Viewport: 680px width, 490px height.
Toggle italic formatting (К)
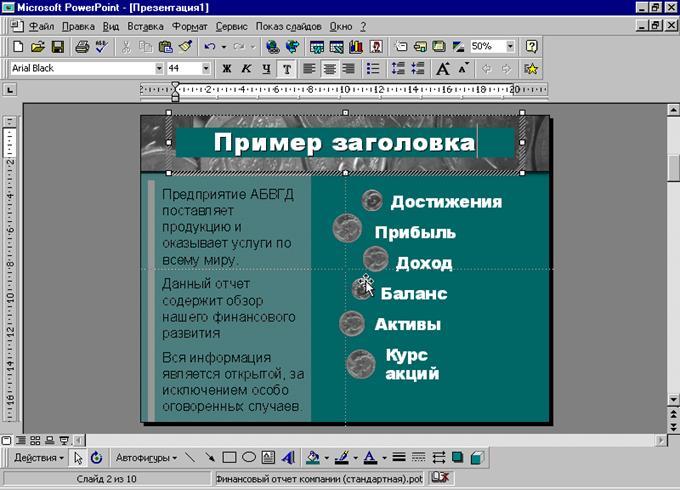246,69
